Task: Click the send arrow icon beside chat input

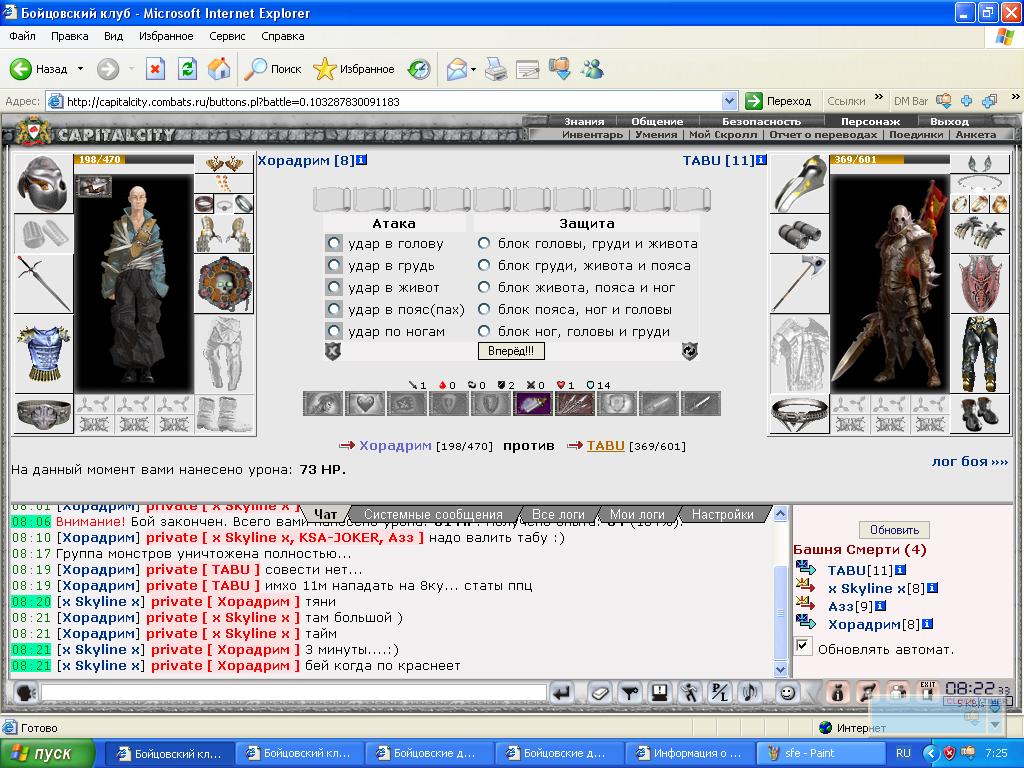Action: pyautogui.click(x=562, y=692)
